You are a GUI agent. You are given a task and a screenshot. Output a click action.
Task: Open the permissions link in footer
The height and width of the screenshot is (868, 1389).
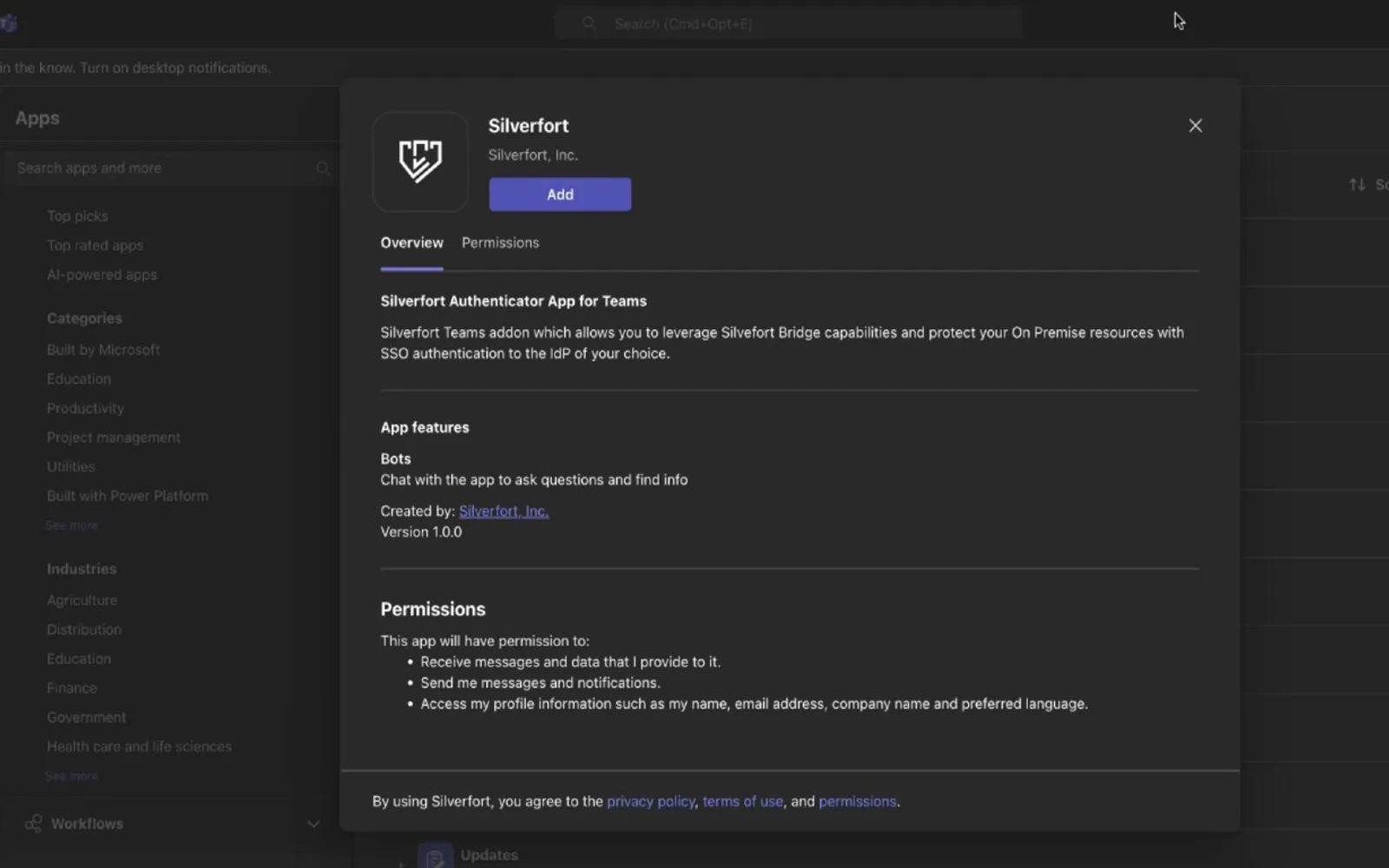pos(858,801)
